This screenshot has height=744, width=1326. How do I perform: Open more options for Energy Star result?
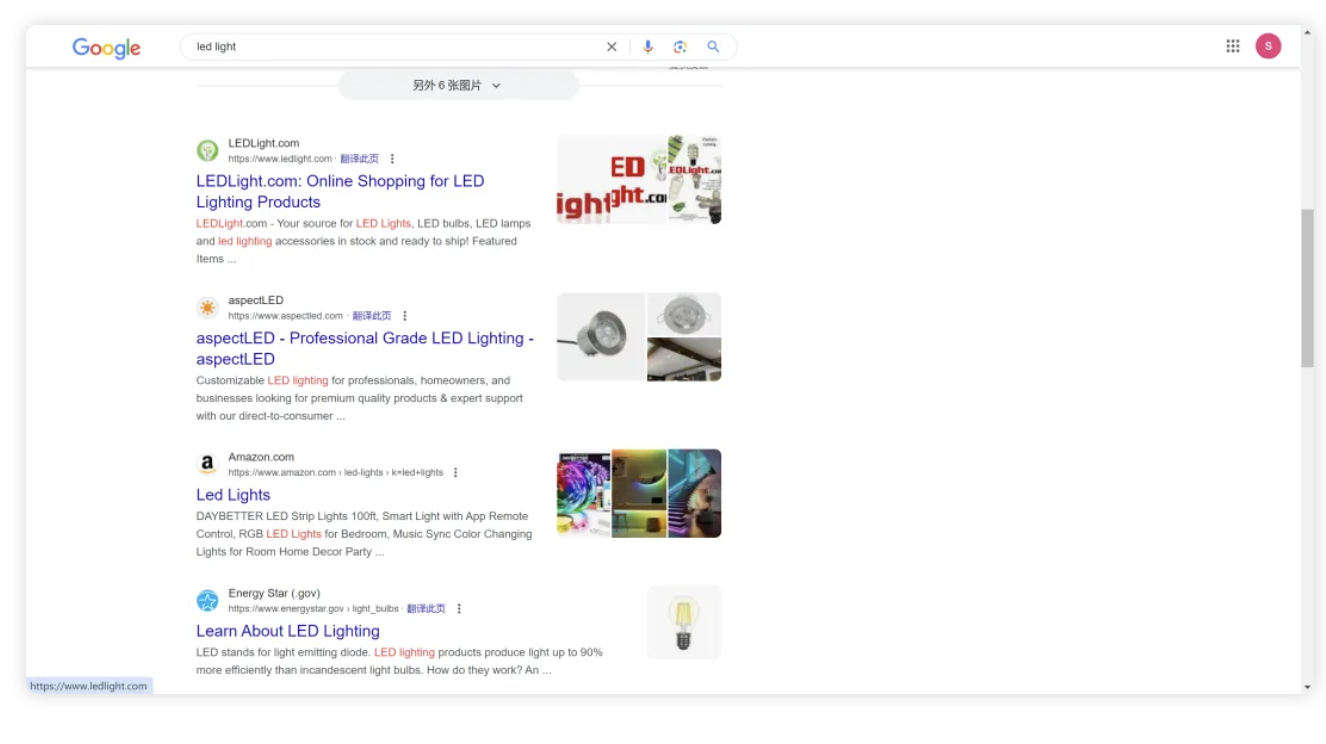coord(459,609)
